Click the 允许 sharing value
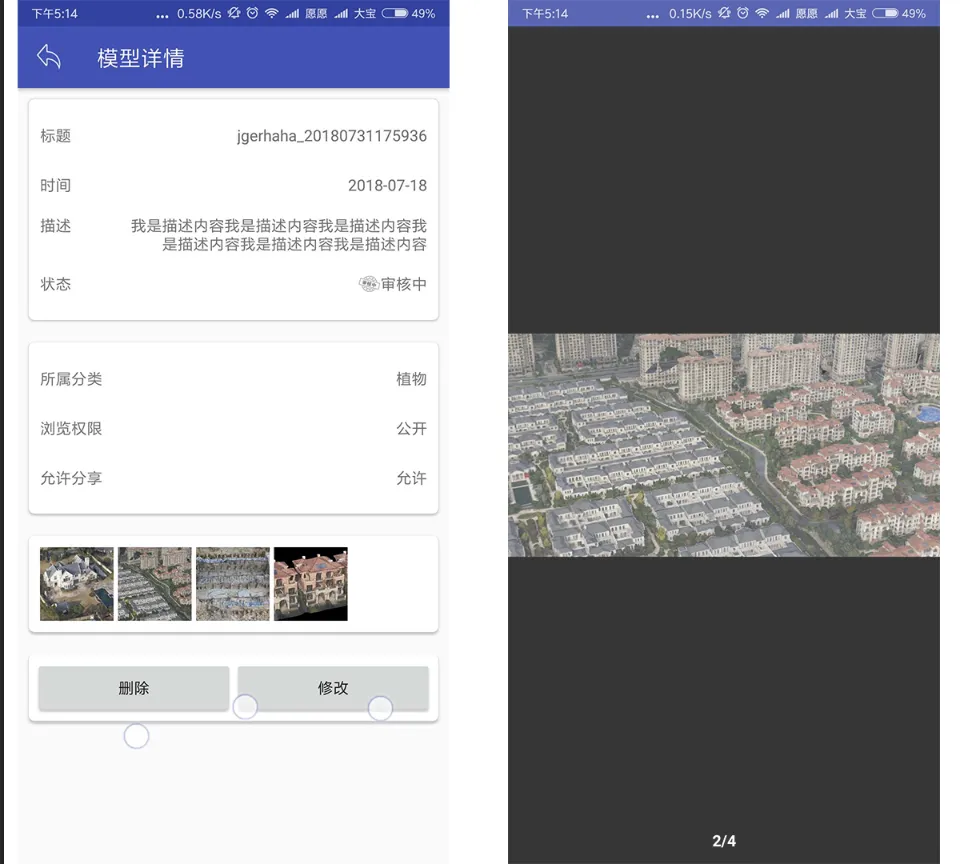This screenshot has height=864, width=974. 411,478
